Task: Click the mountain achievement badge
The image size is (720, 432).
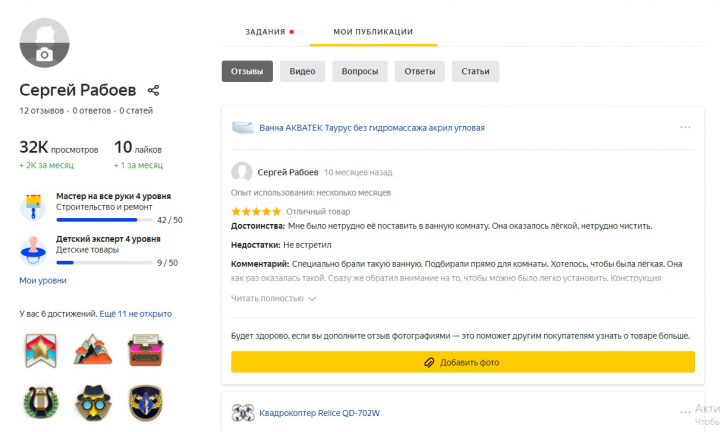Action: click(92, 349)
